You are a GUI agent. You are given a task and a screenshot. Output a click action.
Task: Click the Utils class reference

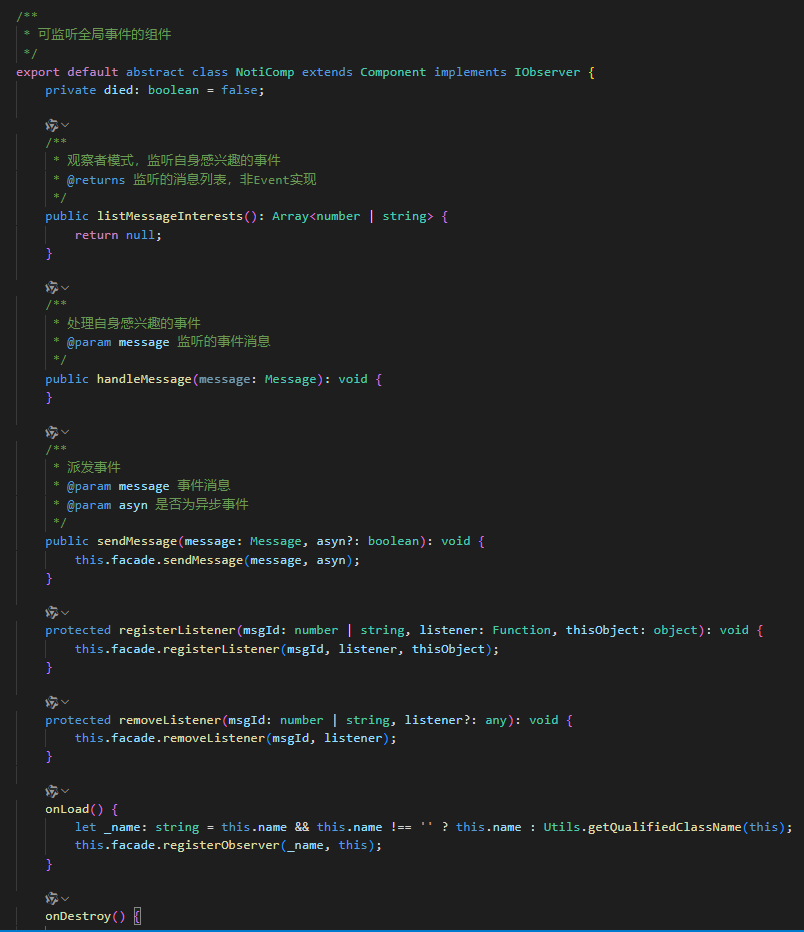point(562,827)
